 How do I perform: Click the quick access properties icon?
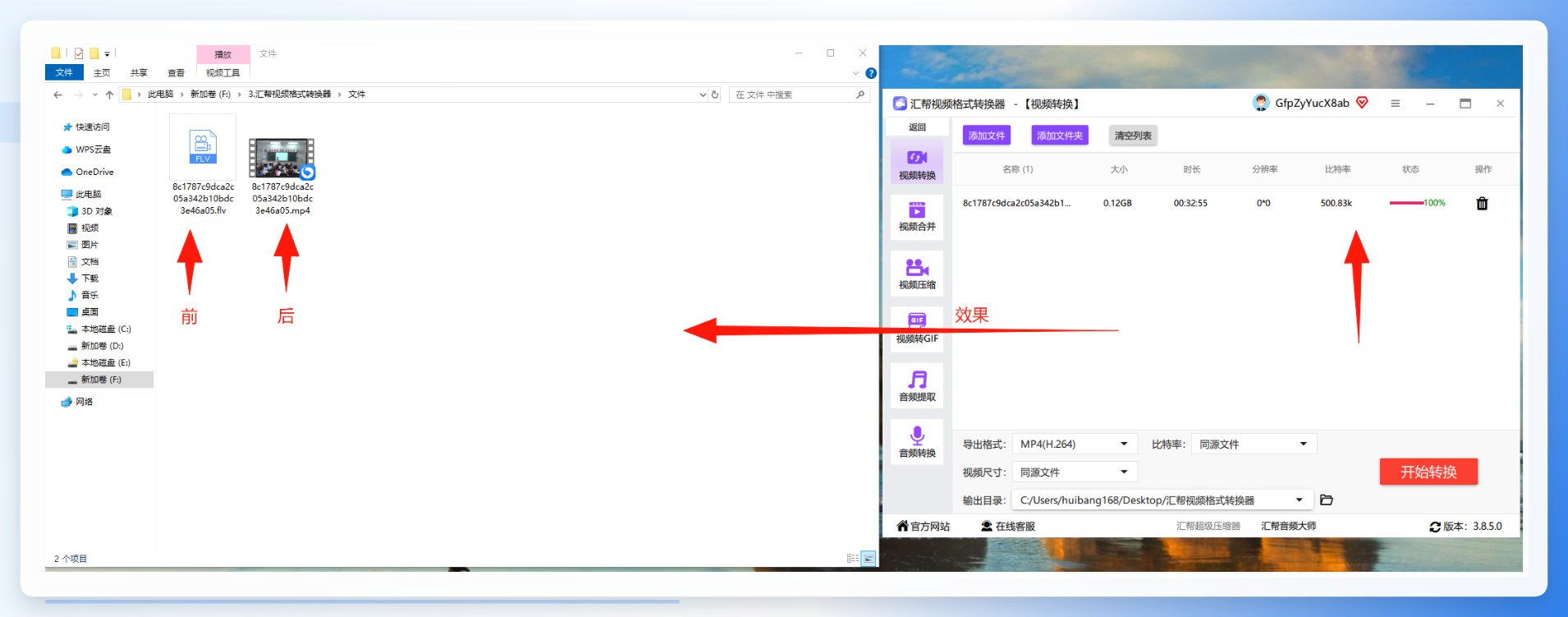click(x=79, y=53)
